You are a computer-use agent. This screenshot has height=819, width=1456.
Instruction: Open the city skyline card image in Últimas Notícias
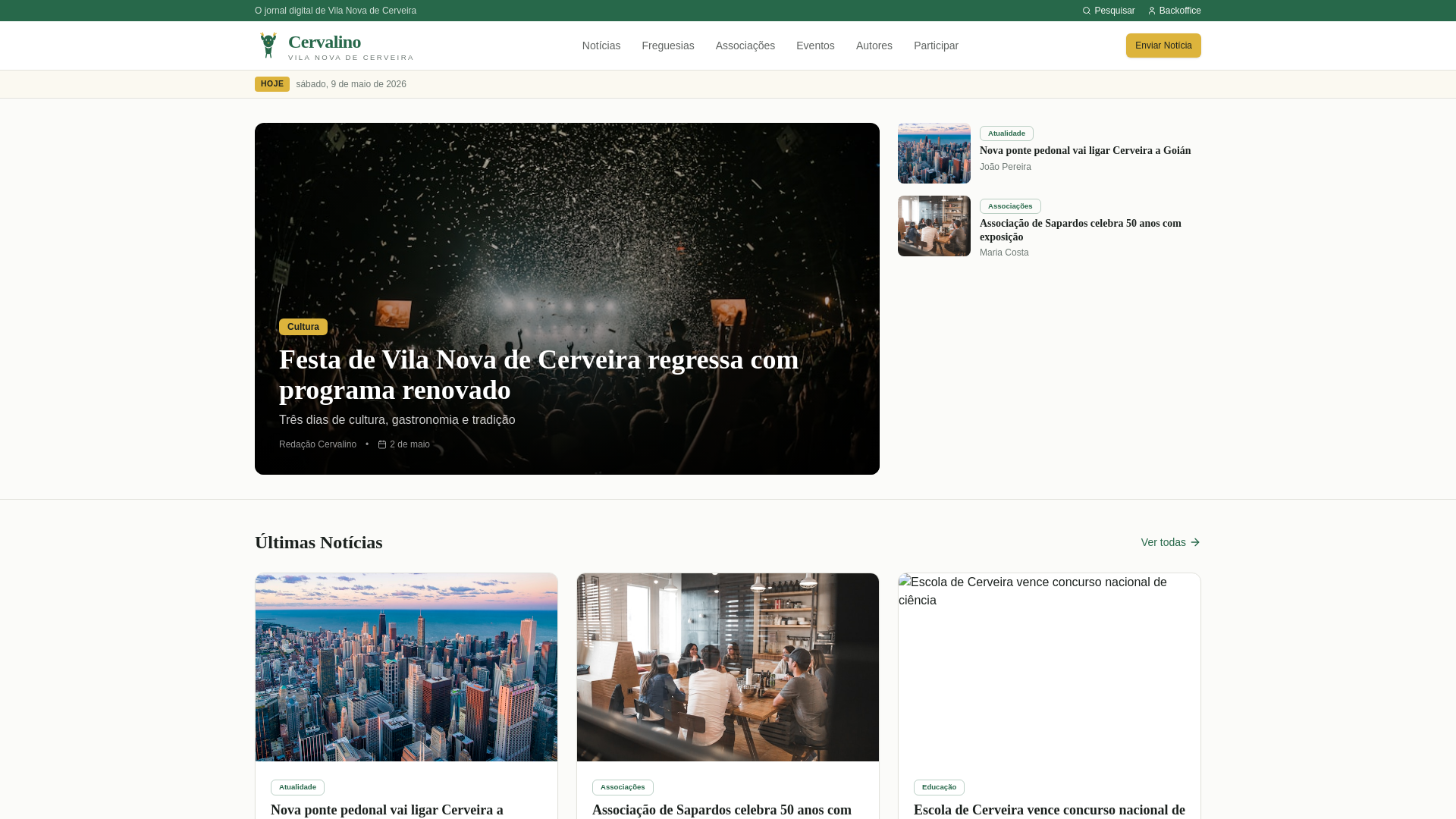406,667
